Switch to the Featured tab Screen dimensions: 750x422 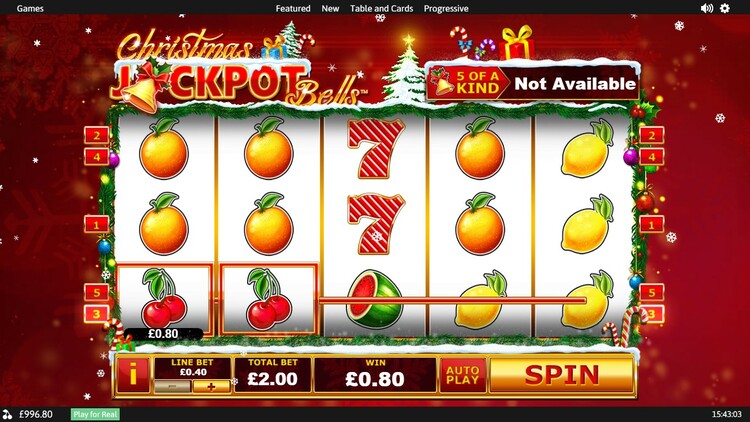(x=293, y=9)
